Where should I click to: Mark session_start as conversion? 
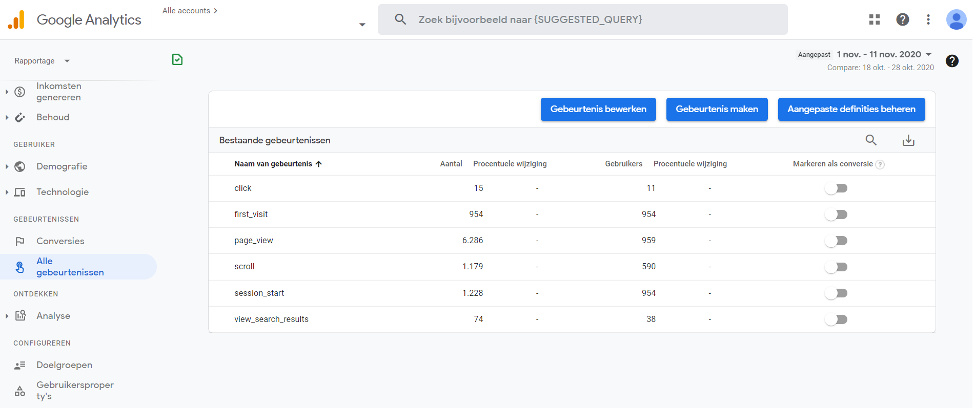[x=836, y=293]
